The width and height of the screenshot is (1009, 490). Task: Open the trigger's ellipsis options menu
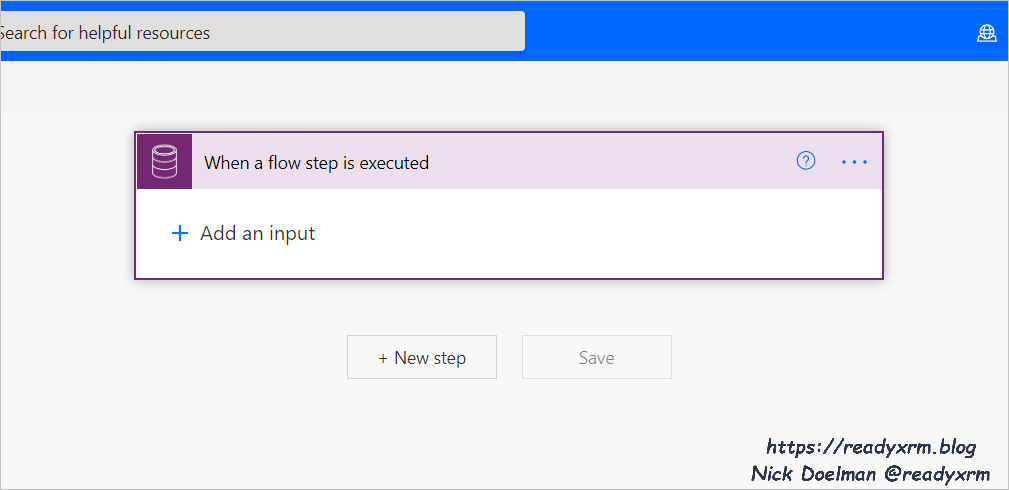[x=854, y=161]
